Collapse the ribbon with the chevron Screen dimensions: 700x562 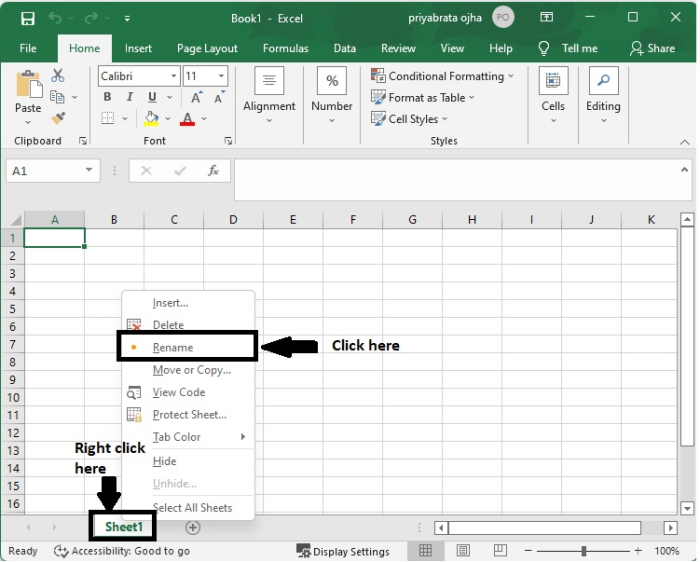tap(684, 142)
